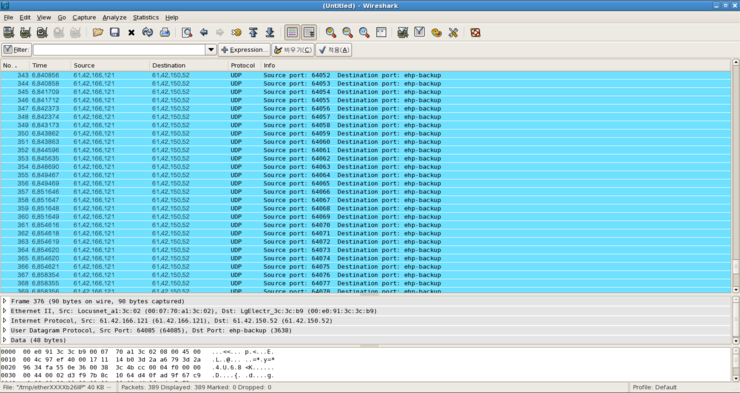Viewport: 740px width, 393px height.
Task: Sort by the Source column header
Action: pyautogui.click(x=110, y=65)
